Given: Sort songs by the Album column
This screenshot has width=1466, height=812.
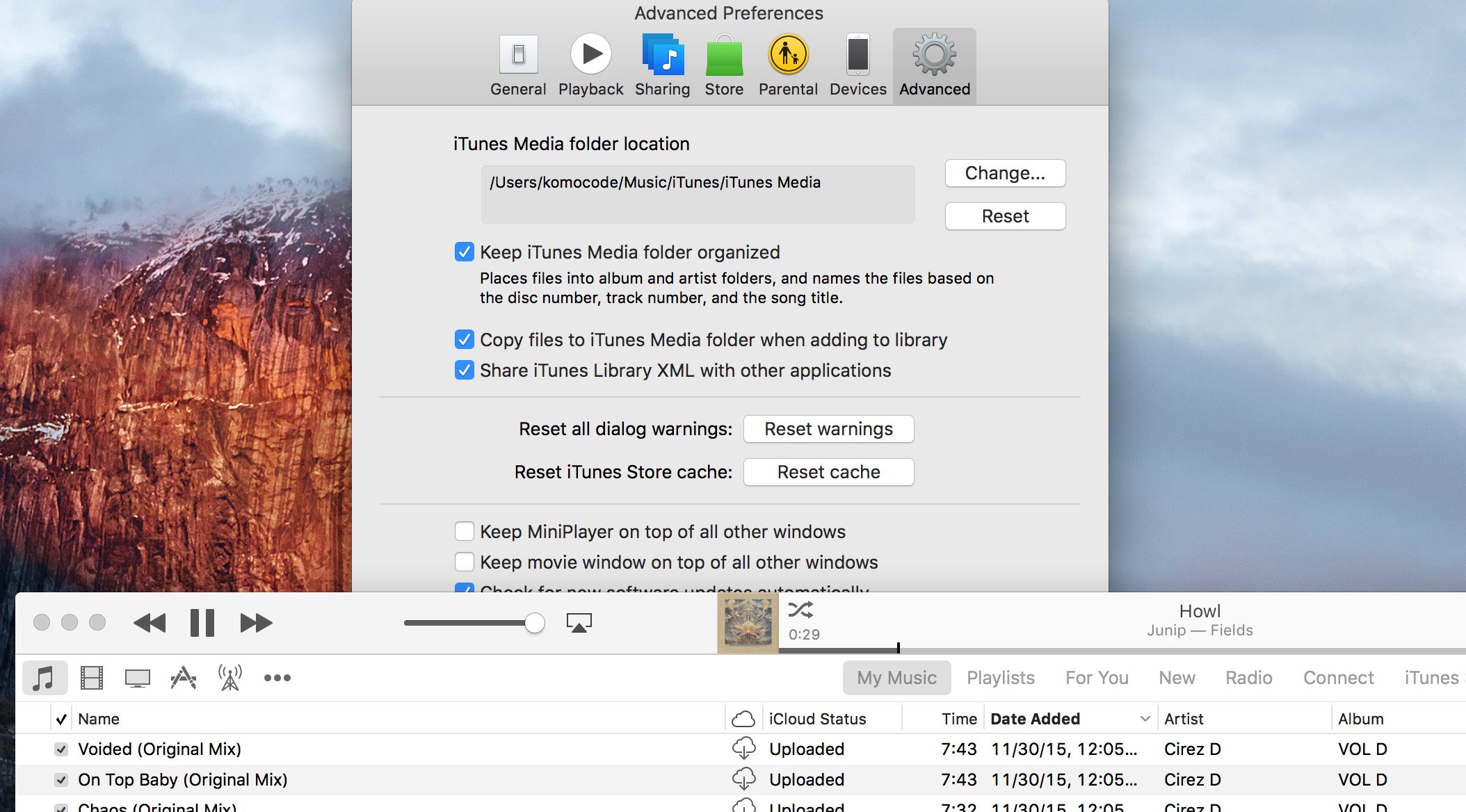Looking at the screenshot, I should coord(1360,719).
